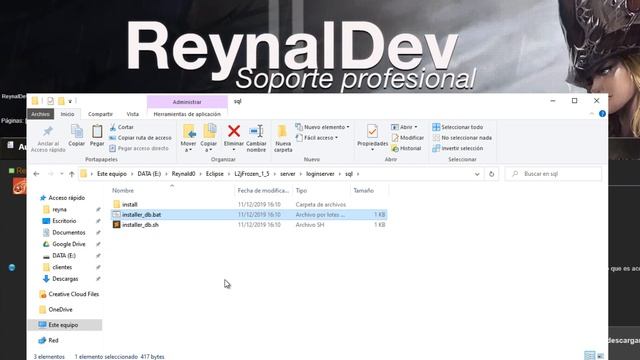Select Este equipo in sidebar
Viewport: 640px width, 360px height.
65,325
